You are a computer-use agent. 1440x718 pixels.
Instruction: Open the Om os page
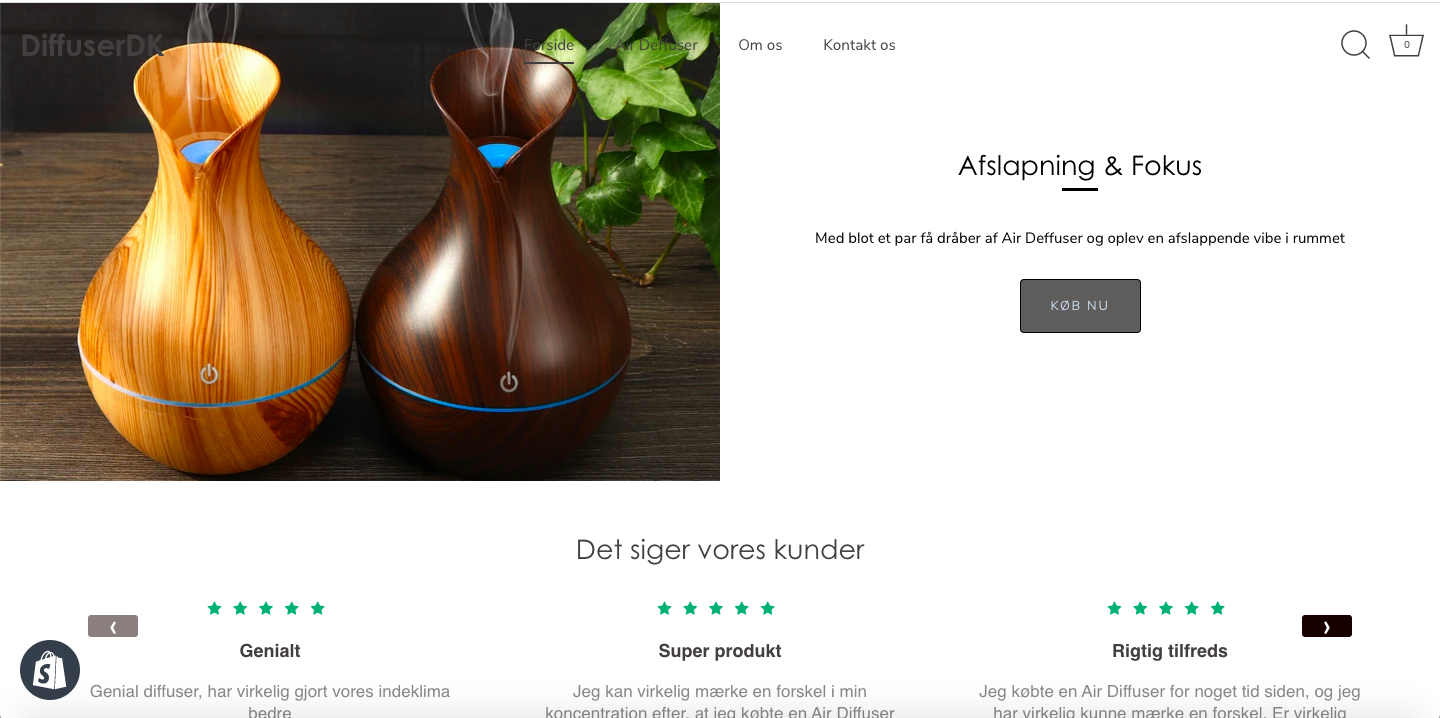pos(760,45)
